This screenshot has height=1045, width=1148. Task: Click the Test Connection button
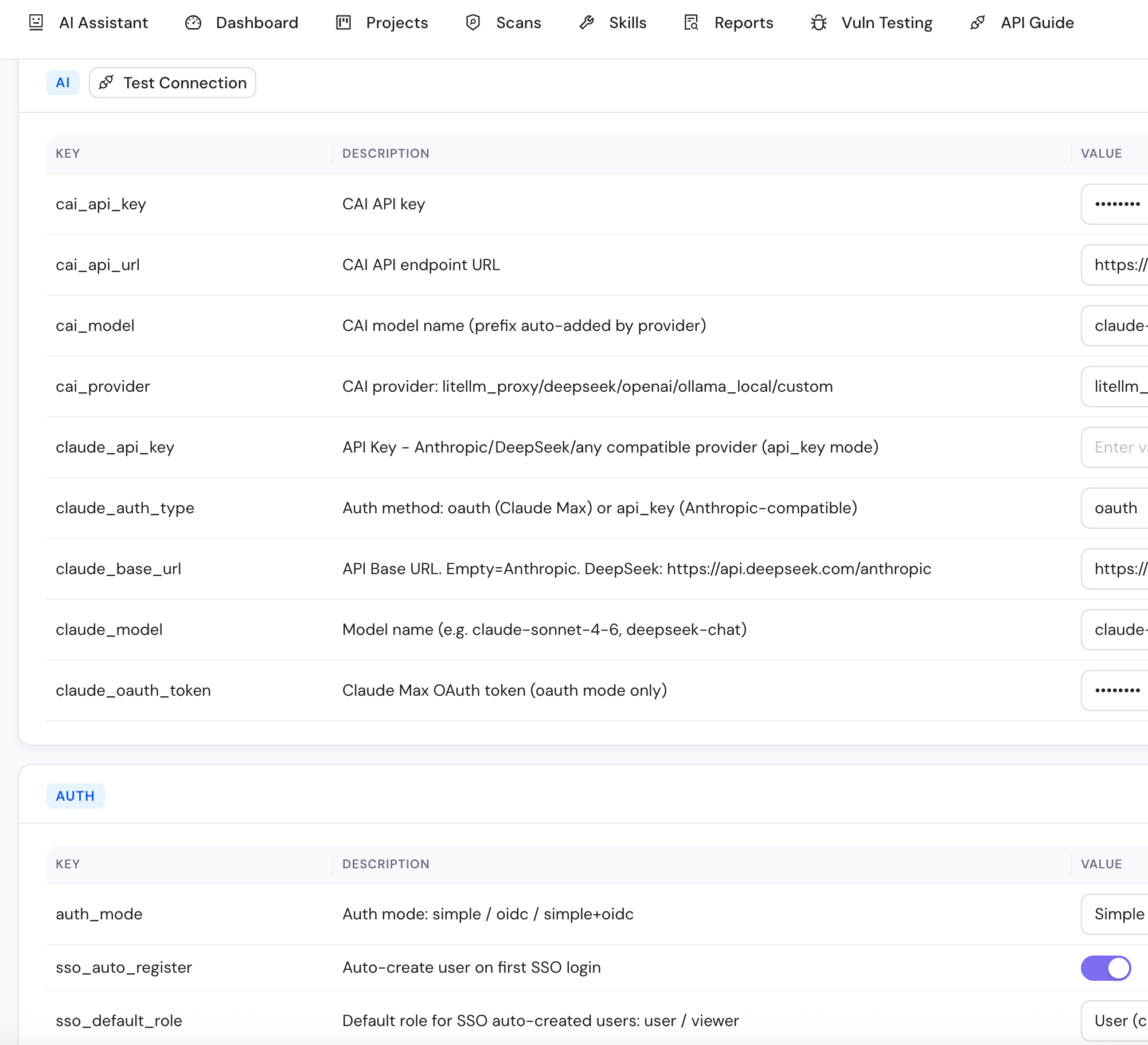(173, 83)
